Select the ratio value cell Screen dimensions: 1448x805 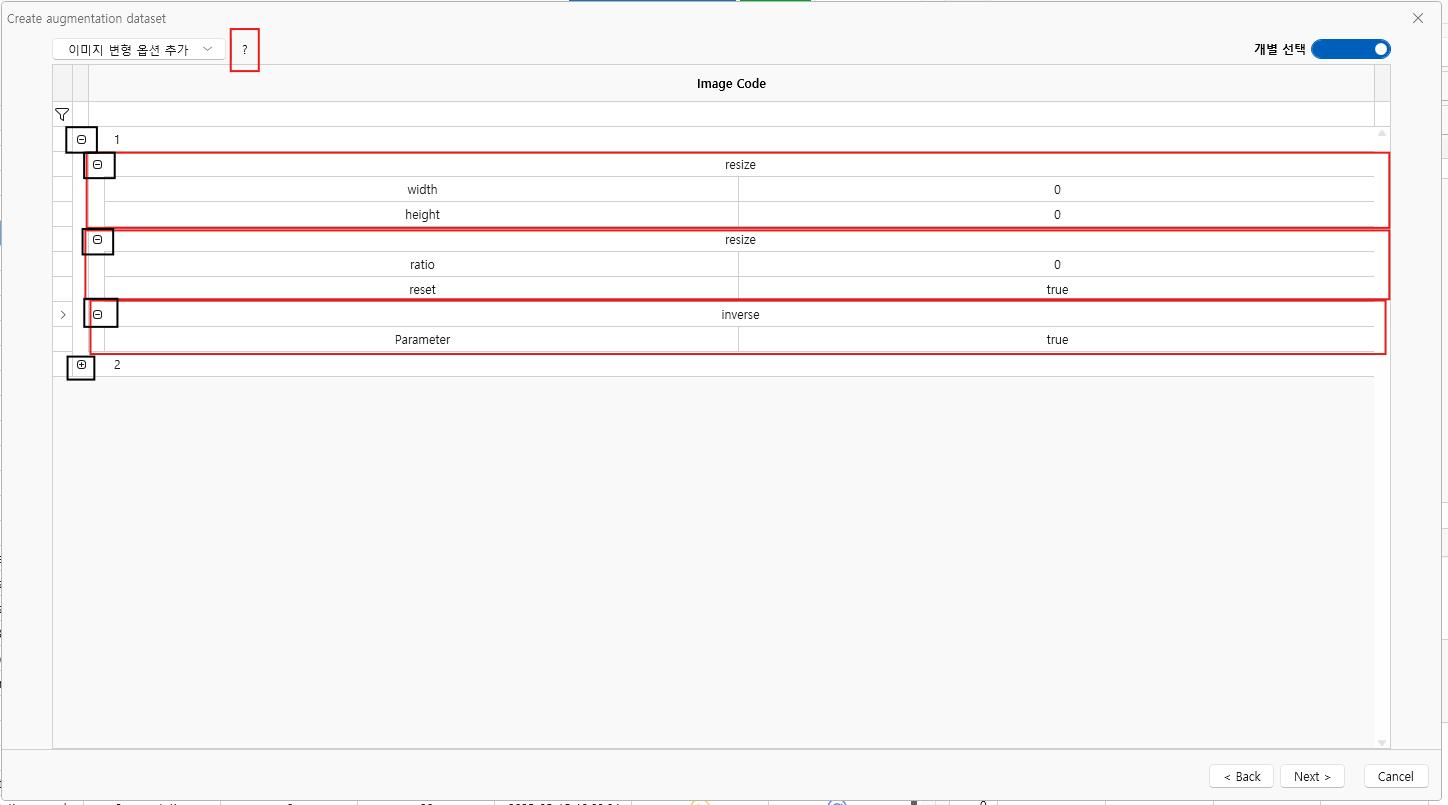tap(1056, 265)
